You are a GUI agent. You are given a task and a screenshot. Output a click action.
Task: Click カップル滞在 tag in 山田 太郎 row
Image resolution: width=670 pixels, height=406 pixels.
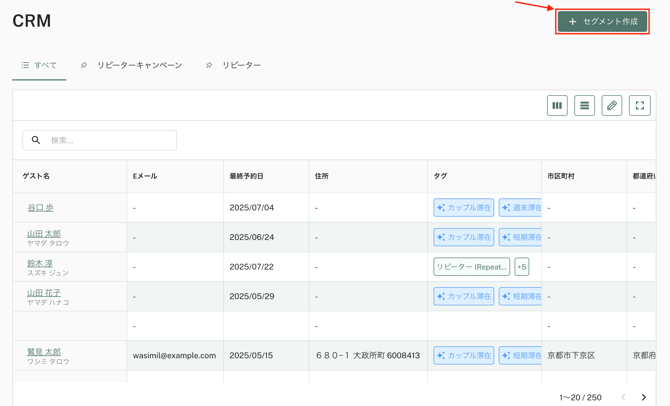point(464,237)
